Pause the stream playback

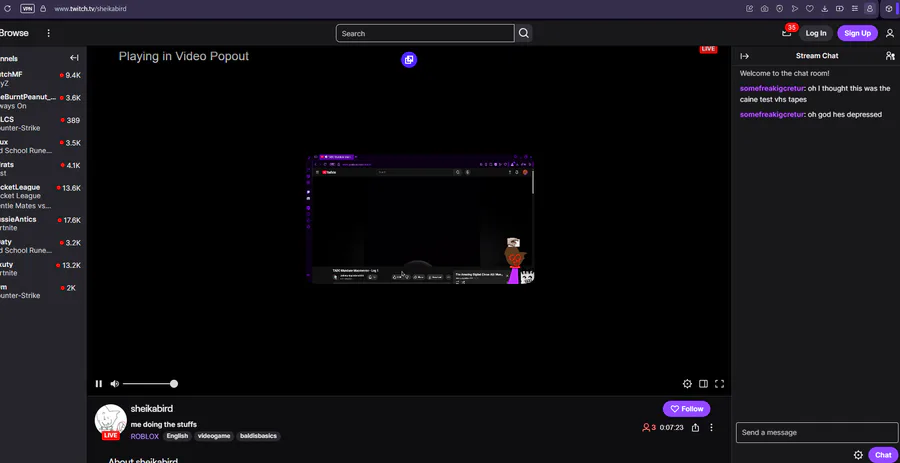(99, 384)
